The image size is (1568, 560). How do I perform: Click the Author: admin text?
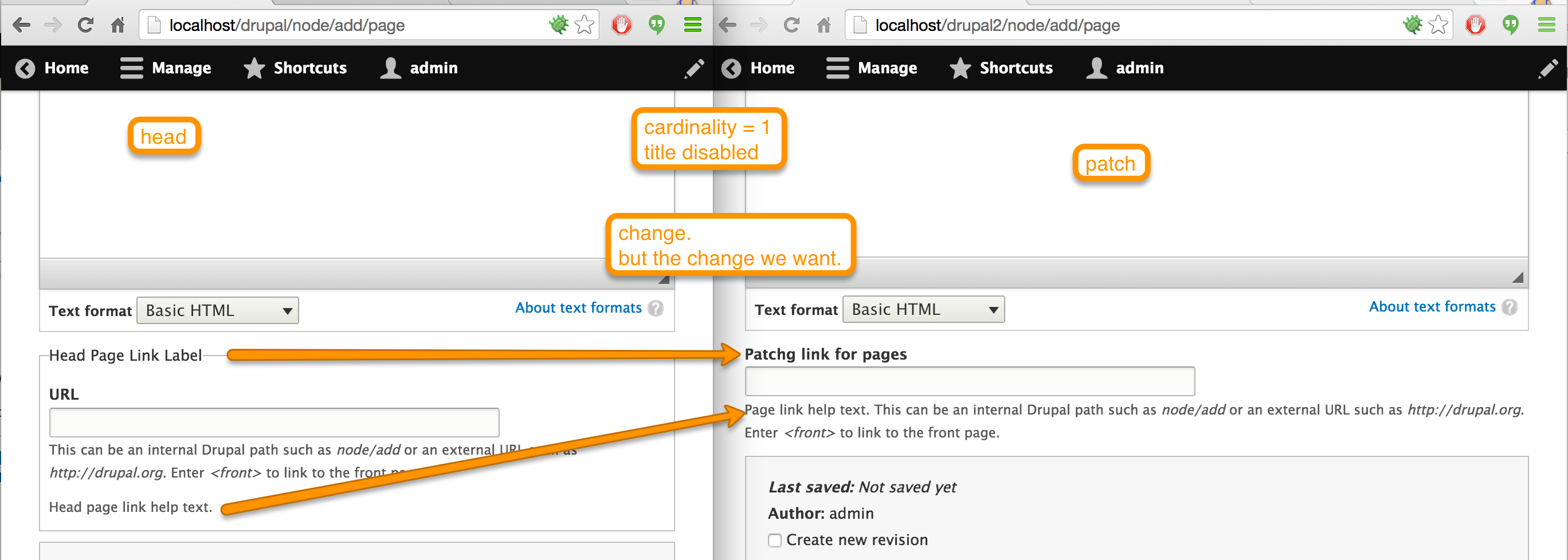821,513
